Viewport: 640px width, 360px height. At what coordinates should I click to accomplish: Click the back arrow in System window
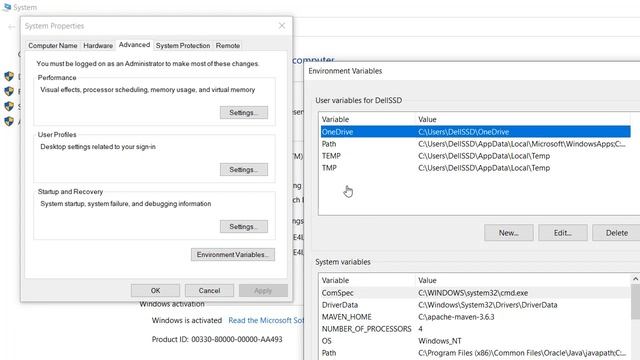coord(11,27)
